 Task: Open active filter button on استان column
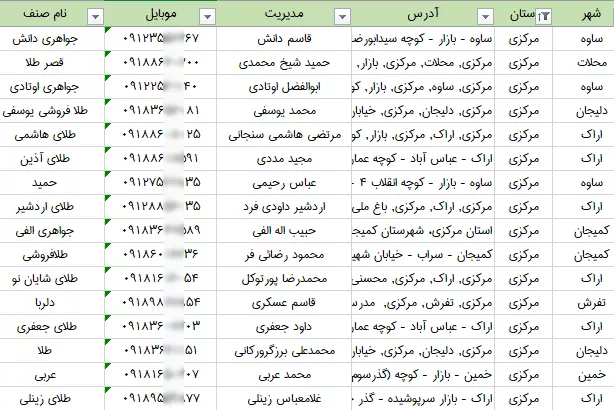pyautogui.click(x=544, y=16)
